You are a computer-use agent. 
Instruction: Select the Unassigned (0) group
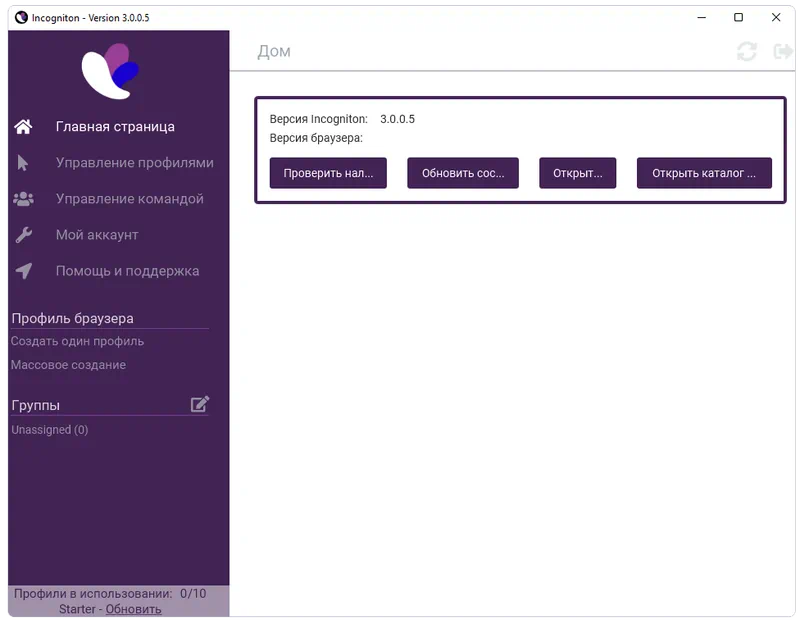(x=50, y=430)
